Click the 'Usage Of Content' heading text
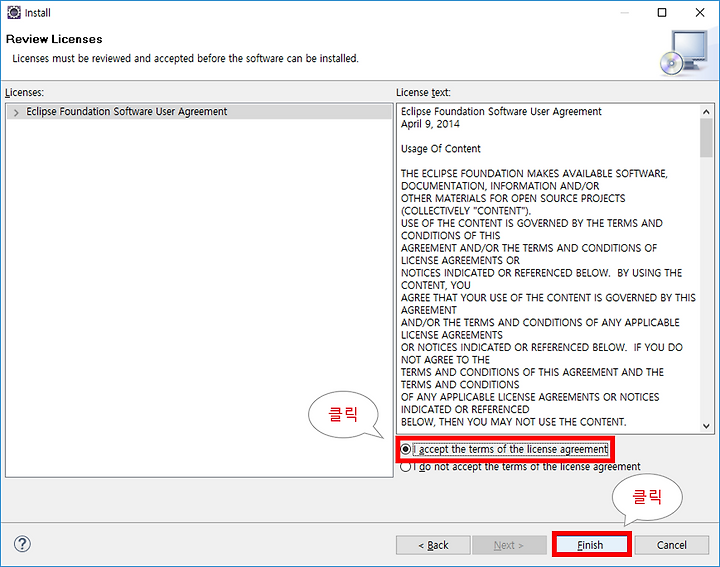The width and height of the screenshot is (720, 567). (441, 149)
